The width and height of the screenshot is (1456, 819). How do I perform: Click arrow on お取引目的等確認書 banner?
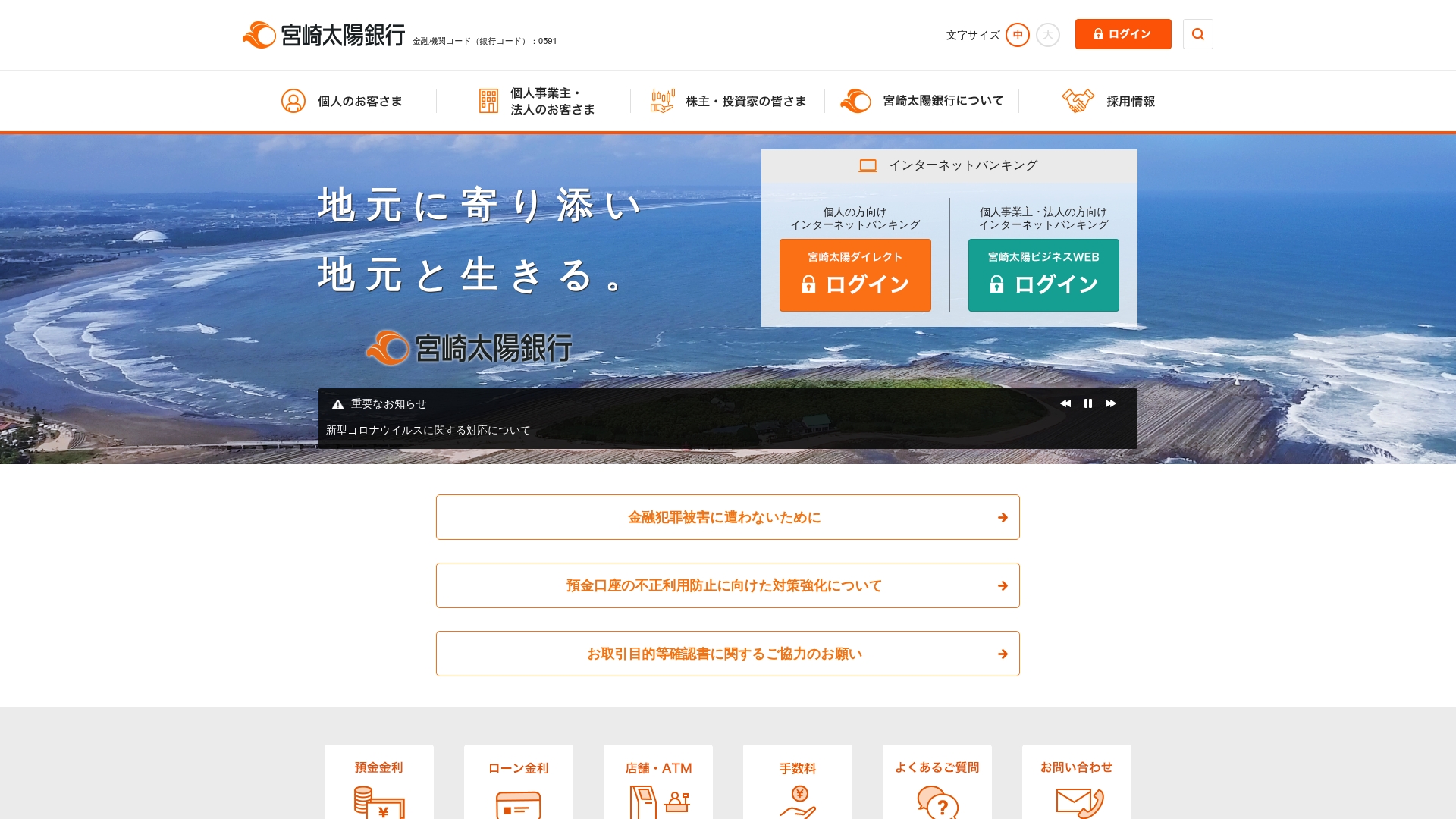1003,654
